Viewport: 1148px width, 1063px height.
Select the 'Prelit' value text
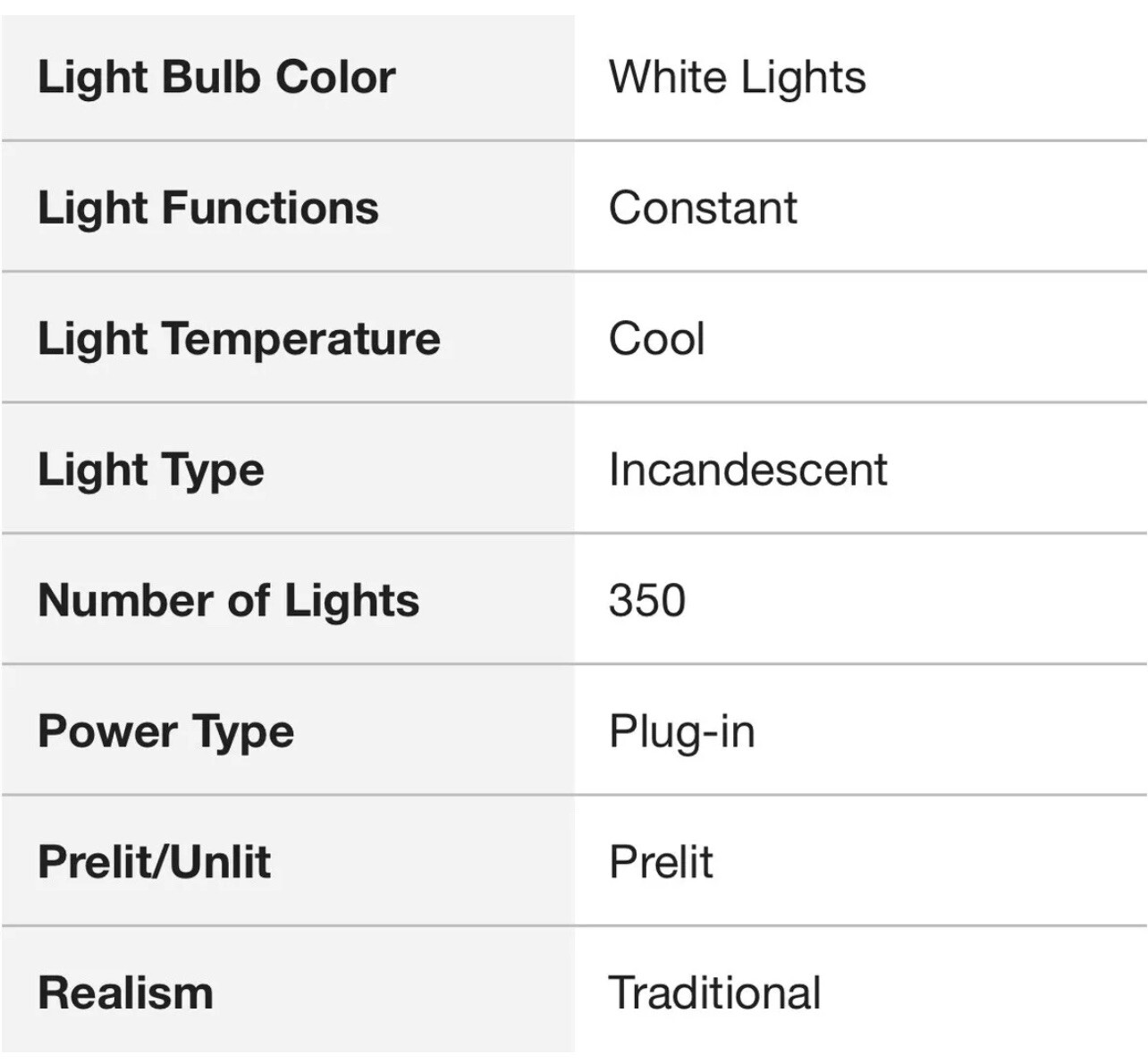(x=661, y=862)
